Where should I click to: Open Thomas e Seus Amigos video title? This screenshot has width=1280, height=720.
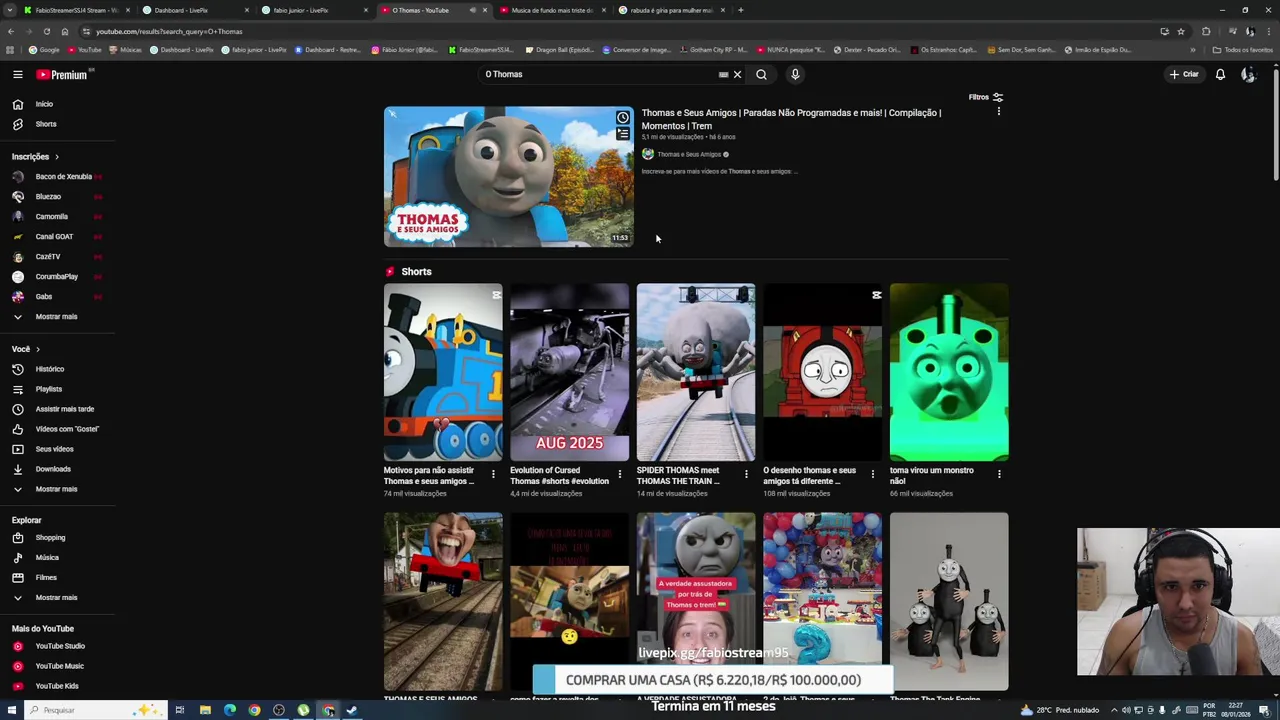point(791,119)
